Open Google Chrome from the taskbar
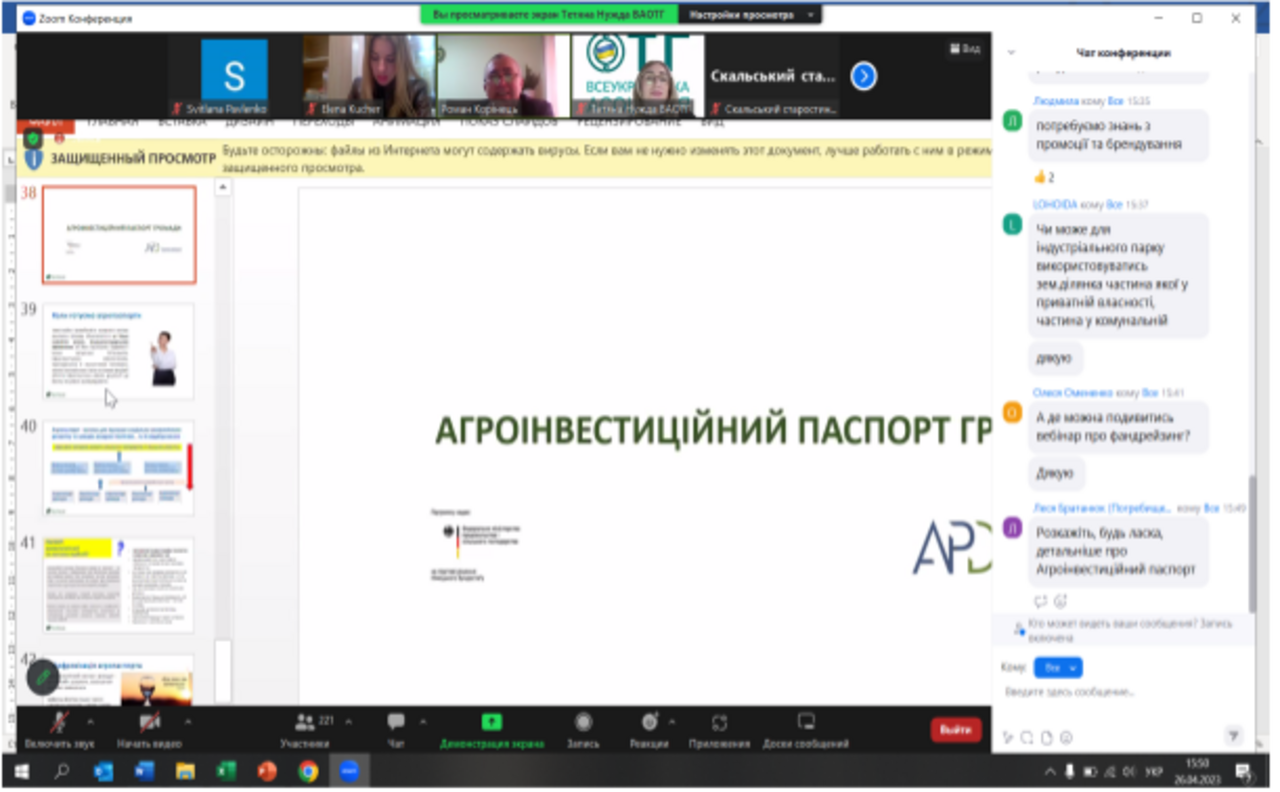This screenshot has height=792, width=1280. coord(308,772)
